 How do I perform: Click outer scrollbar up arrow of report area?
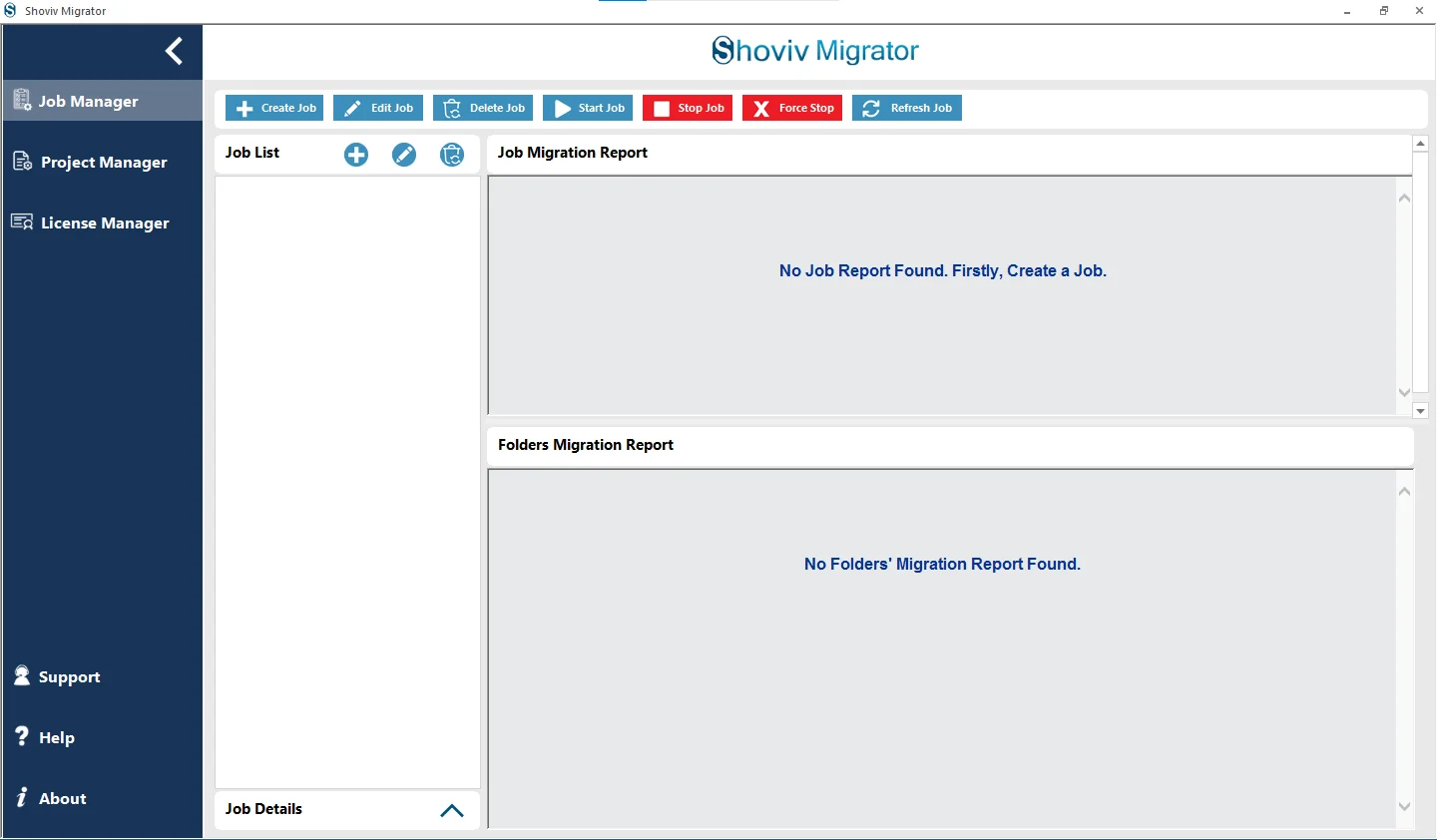tap(1421, 144)
